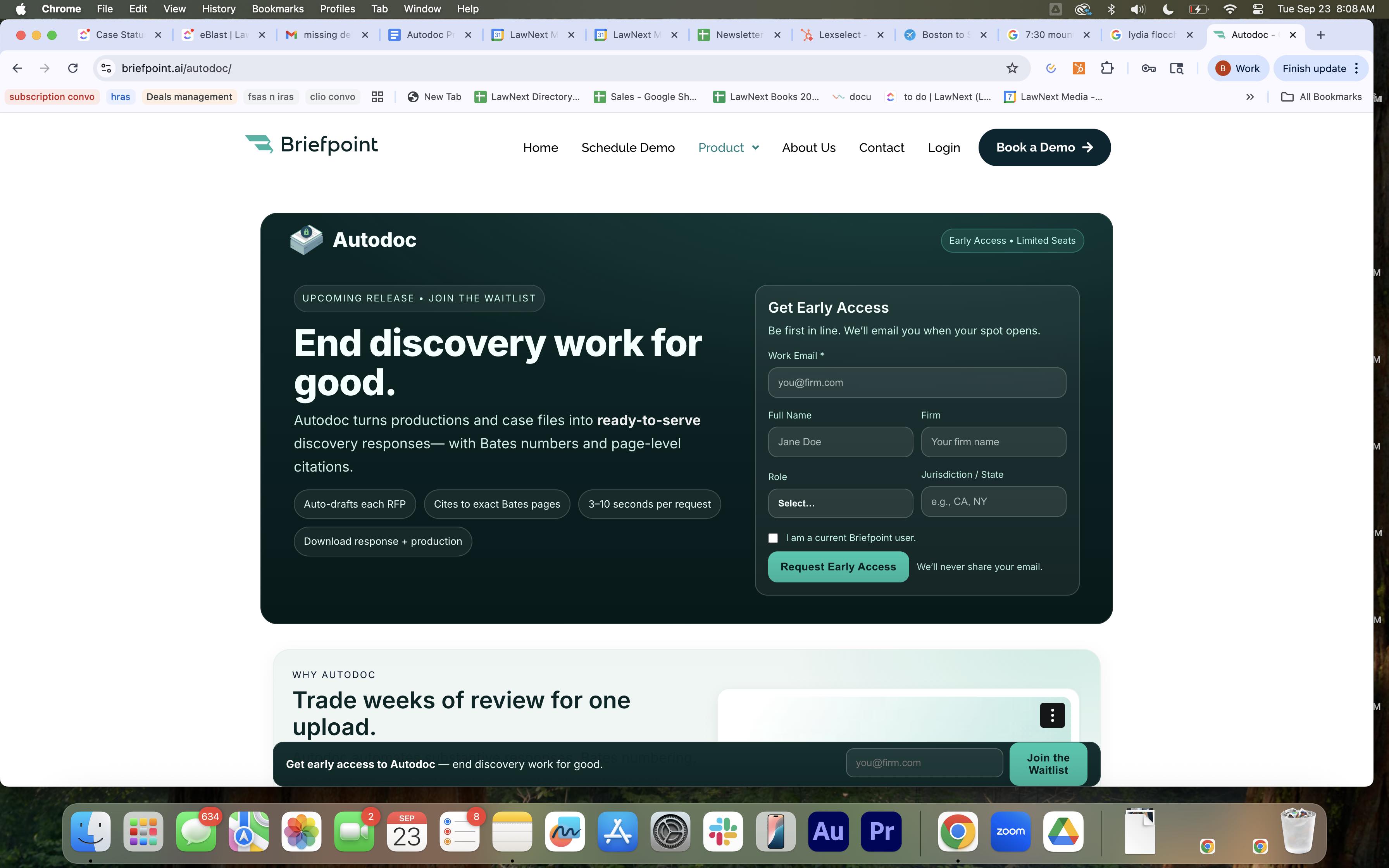Click the browser forward arrow
This screenshot has width=1389, height=868.
coord(45,68)
